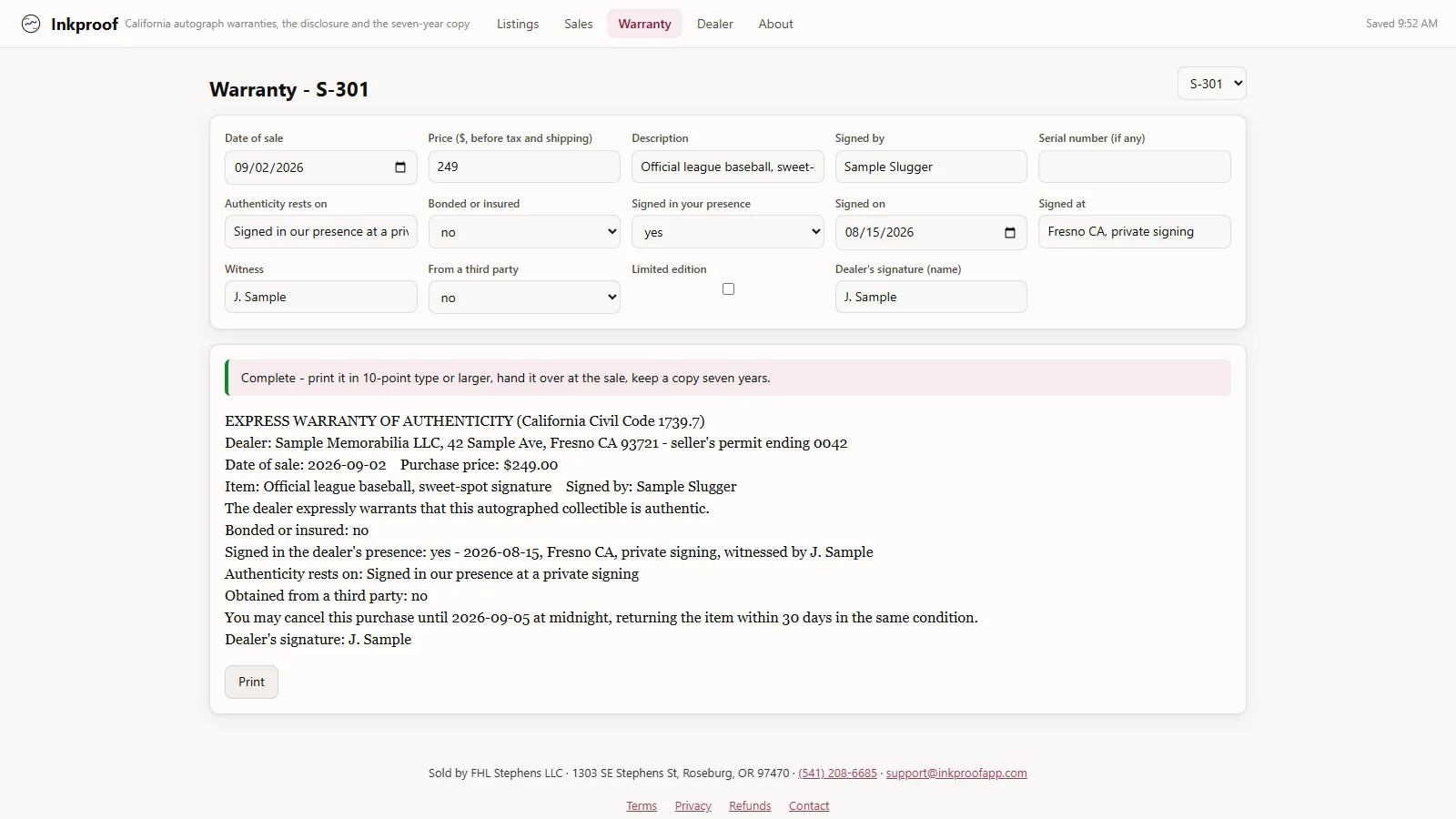Click the support@inkproofapp.com email link
Image resolution: width=1456 pixels, height=819 pixels.
click(x=956, y=773)
